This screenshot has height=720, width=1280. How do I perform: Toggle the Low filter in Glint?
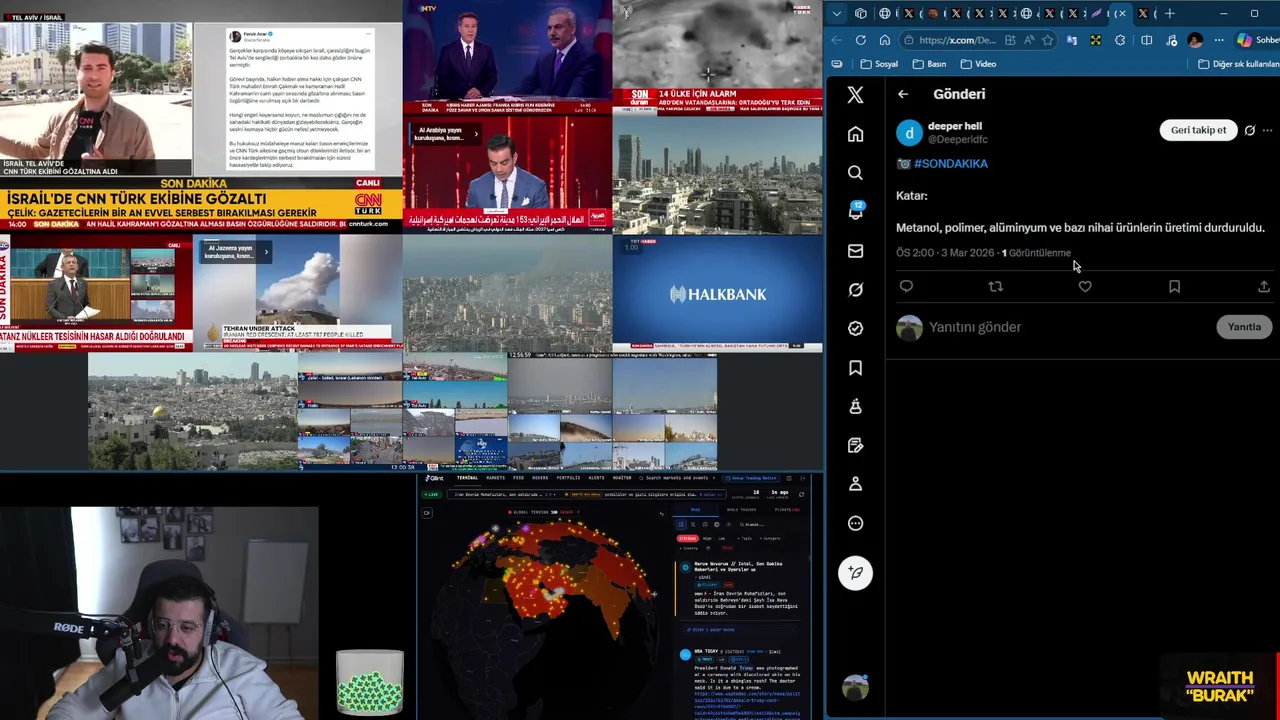pyautogui.click(x=721, y=538)
